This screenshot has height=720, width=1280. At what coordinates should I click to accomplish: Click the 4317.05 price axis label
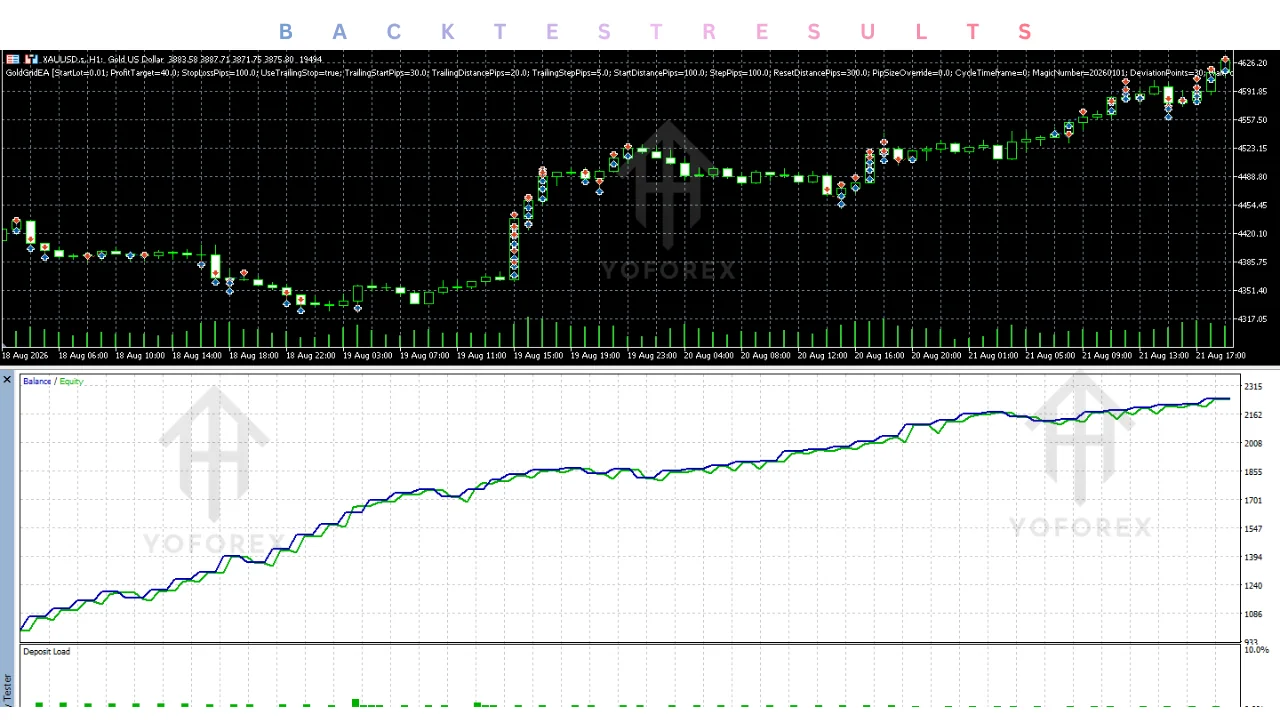click(1253, 319)
